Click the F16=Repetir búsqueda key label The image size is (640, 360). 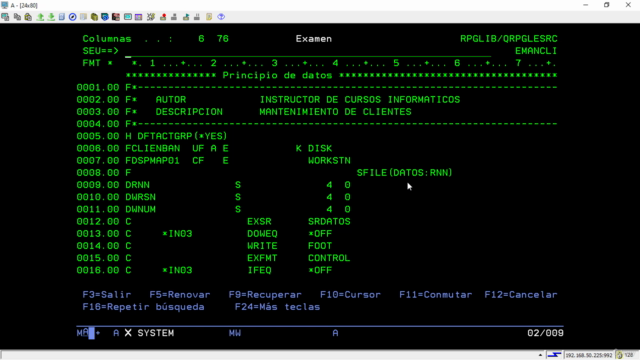pos(143,307)
